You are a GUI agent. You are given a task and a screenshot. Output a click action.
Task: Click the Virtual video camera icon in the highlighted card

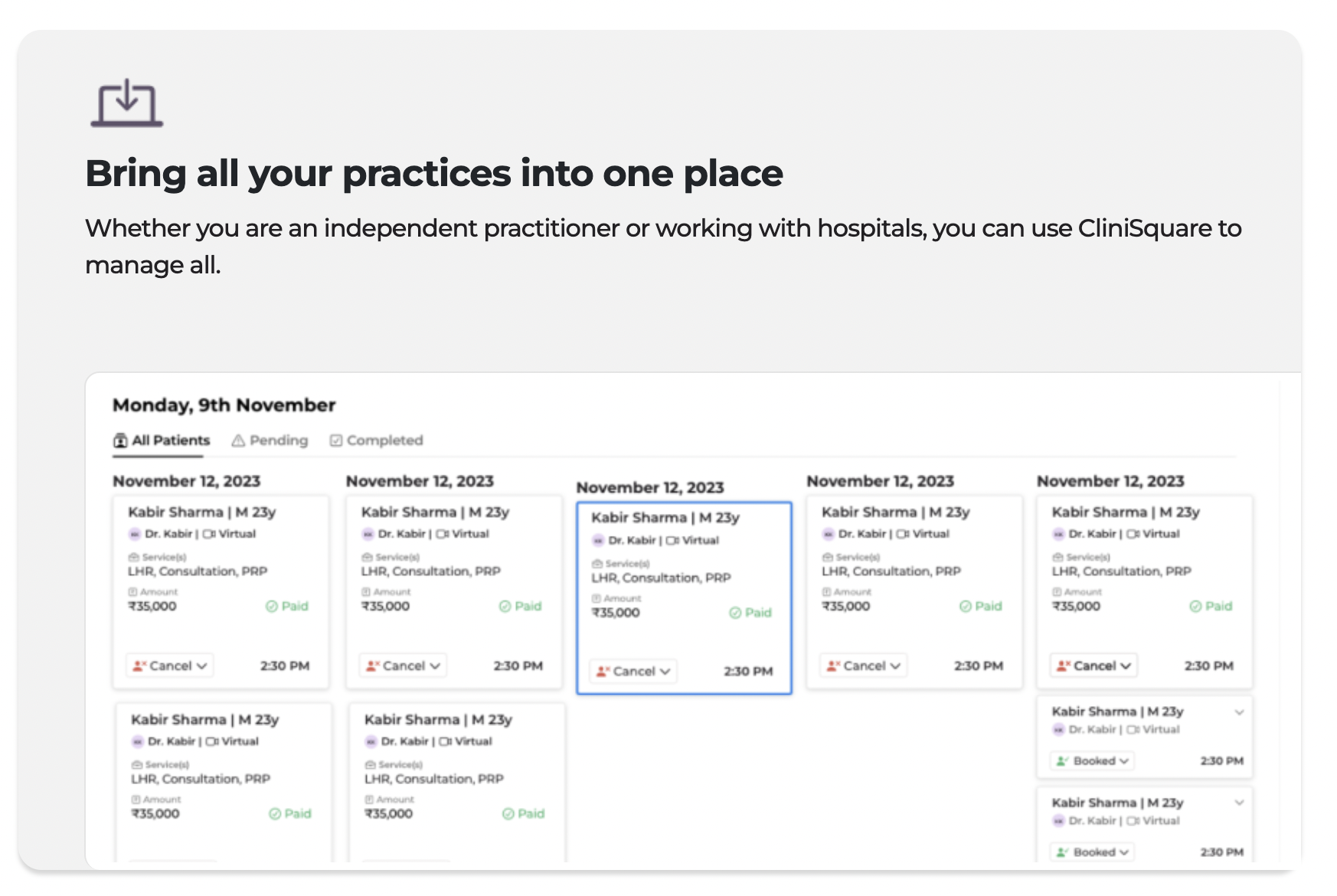672,541
